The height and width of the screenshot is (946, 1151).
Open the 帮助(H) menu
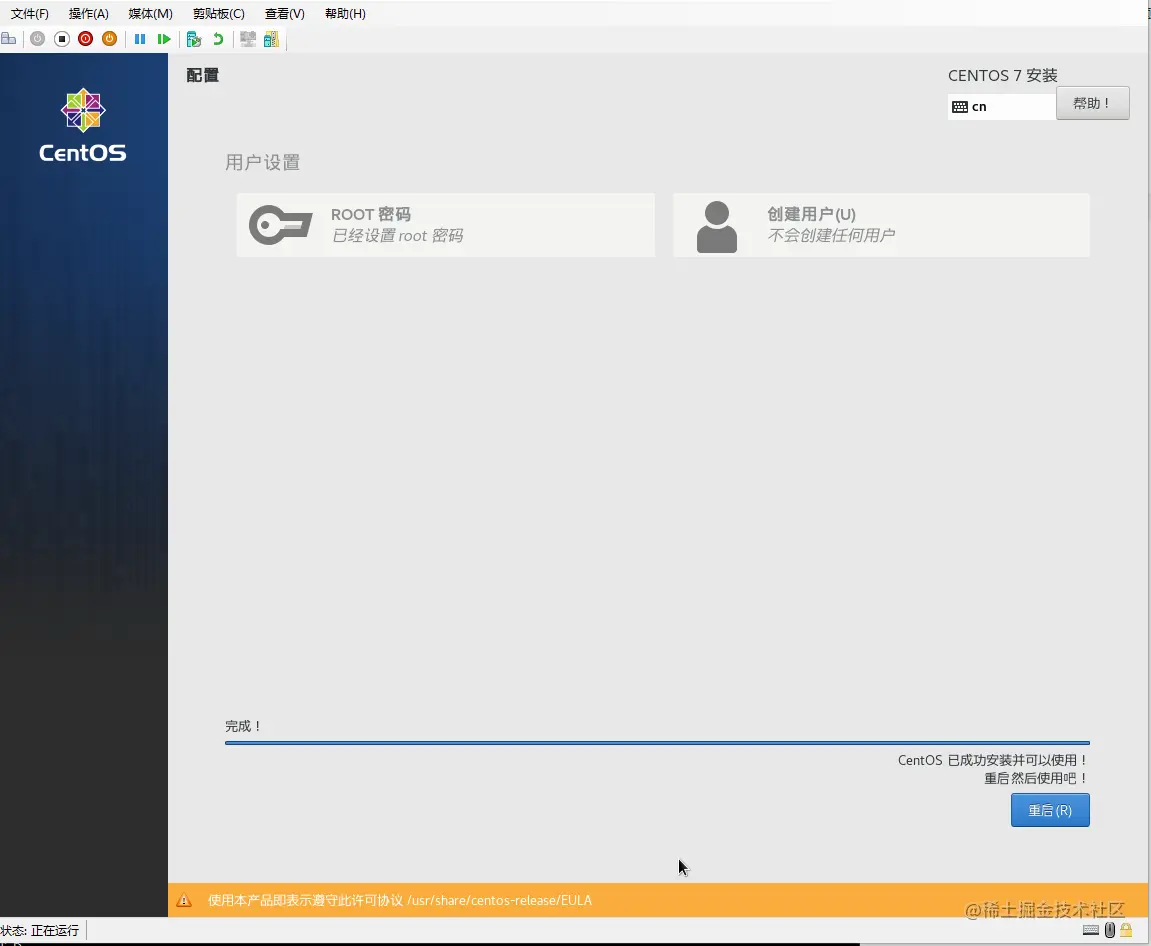tap(345, 14)
